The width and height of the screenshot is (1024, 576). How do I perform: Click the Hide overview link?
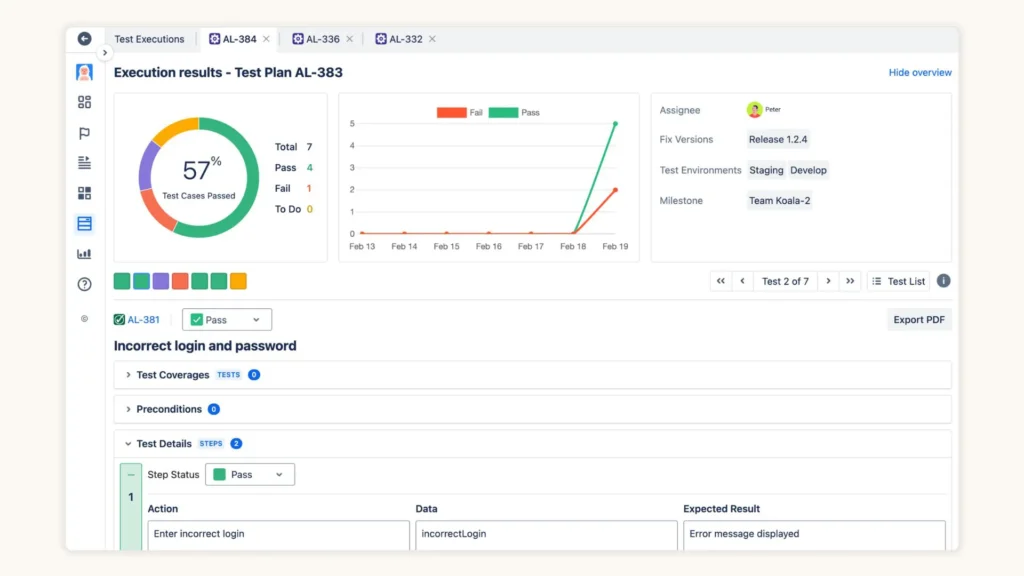pos(920,72)
